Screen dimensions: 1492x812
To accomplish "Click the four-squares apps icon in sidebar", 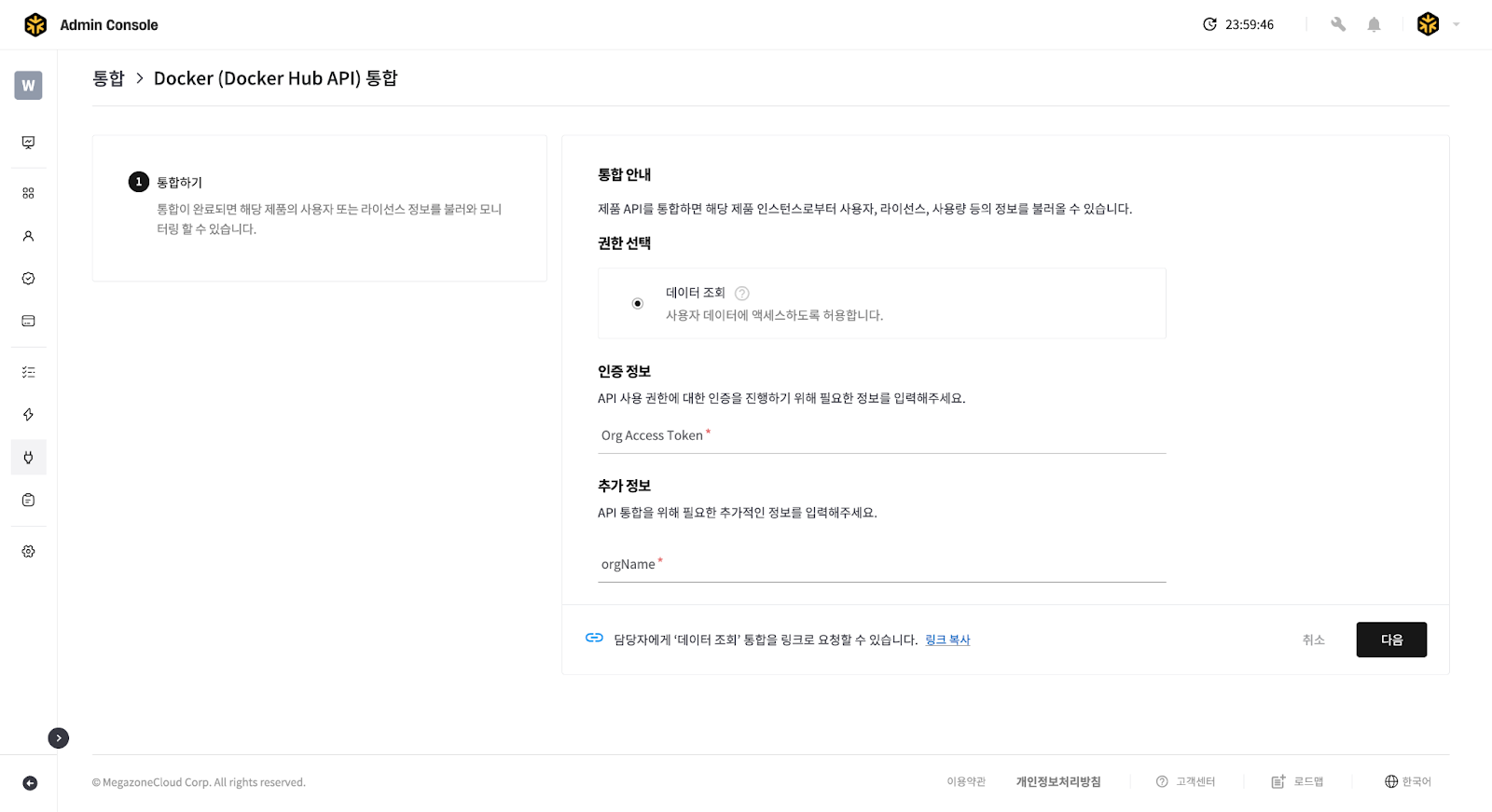I will pyautogui.click(x=28, y=193).
